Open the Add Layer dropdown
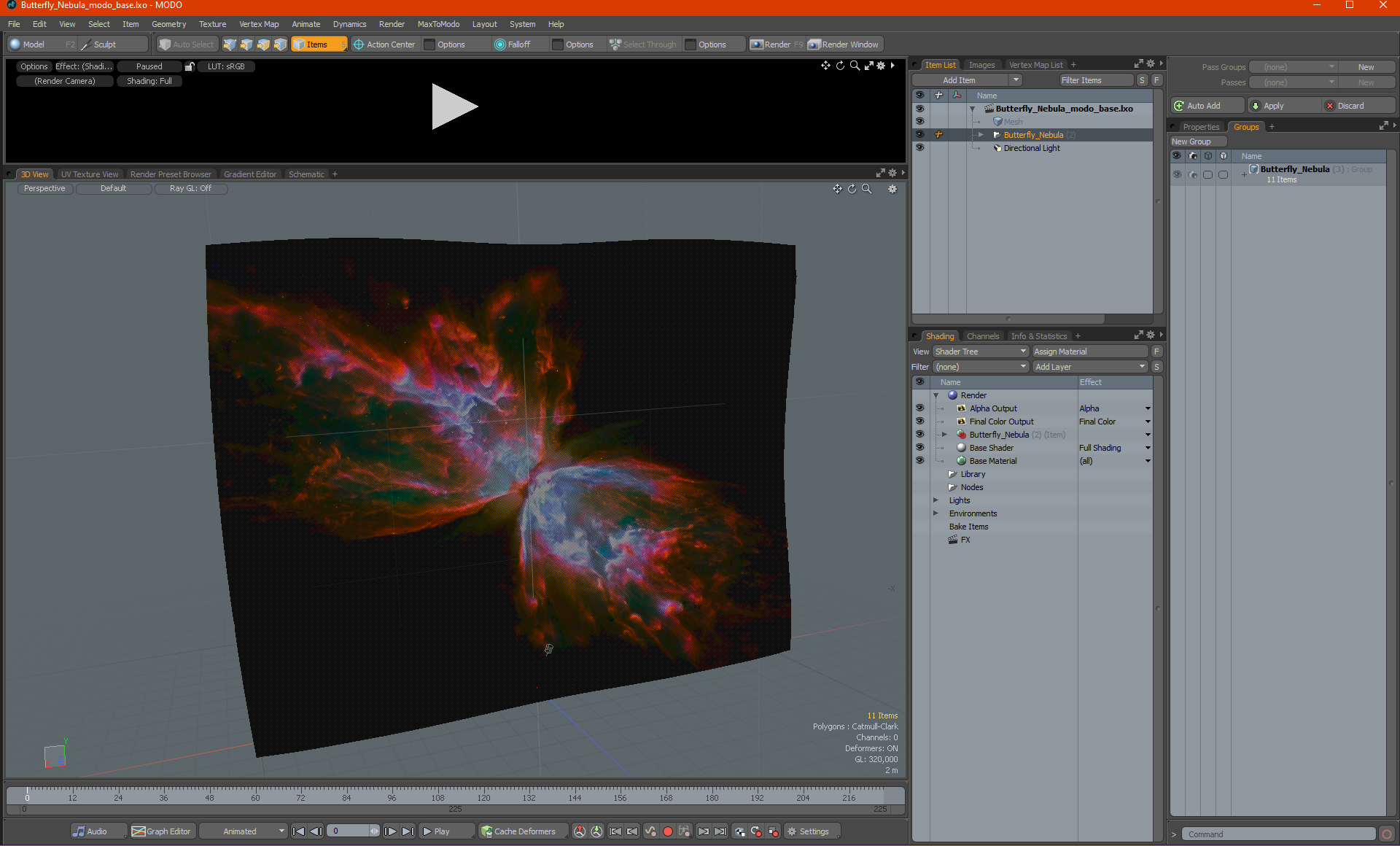 tap(1090, 367)
